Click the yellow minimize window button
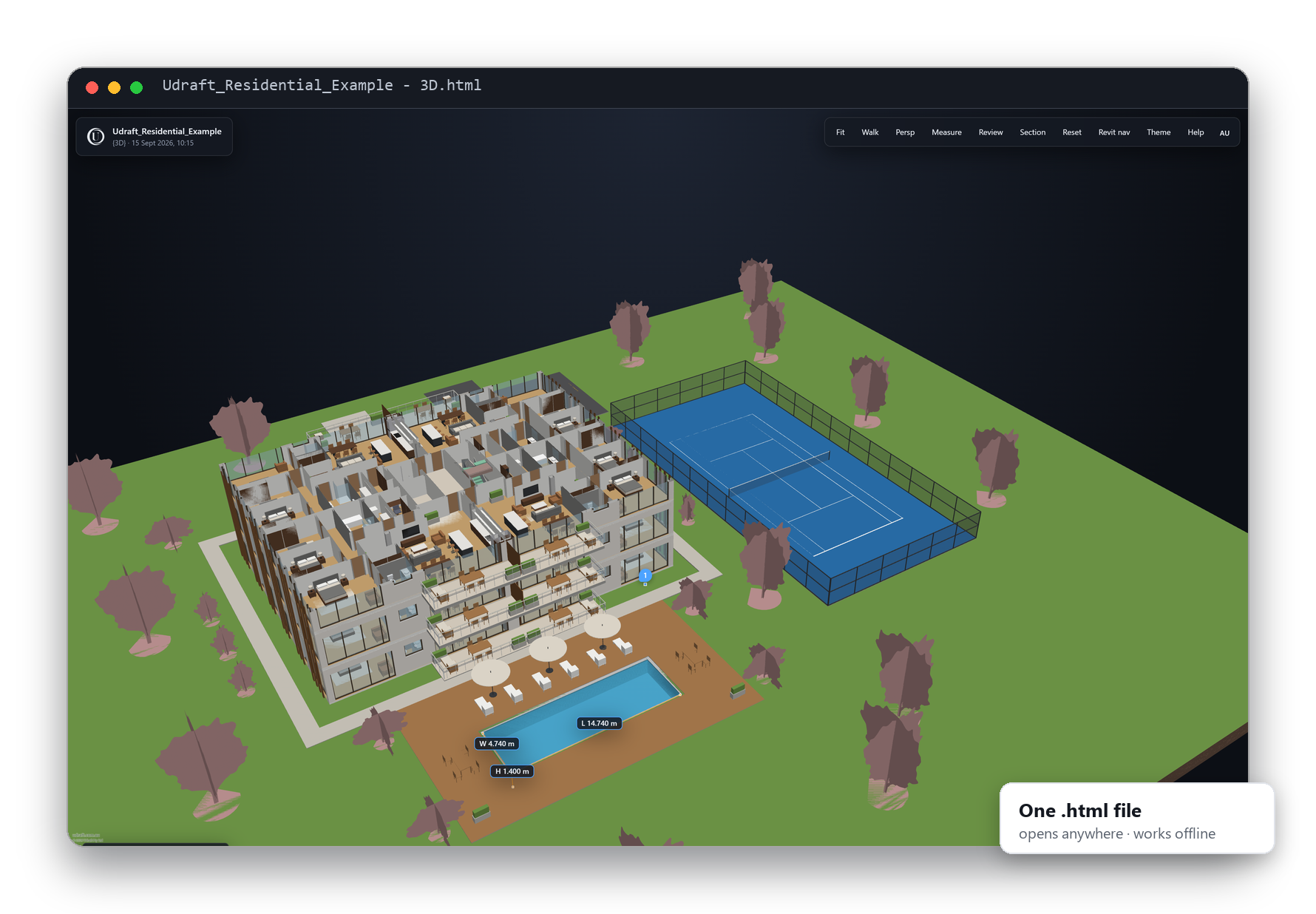 tap(115, 87)
